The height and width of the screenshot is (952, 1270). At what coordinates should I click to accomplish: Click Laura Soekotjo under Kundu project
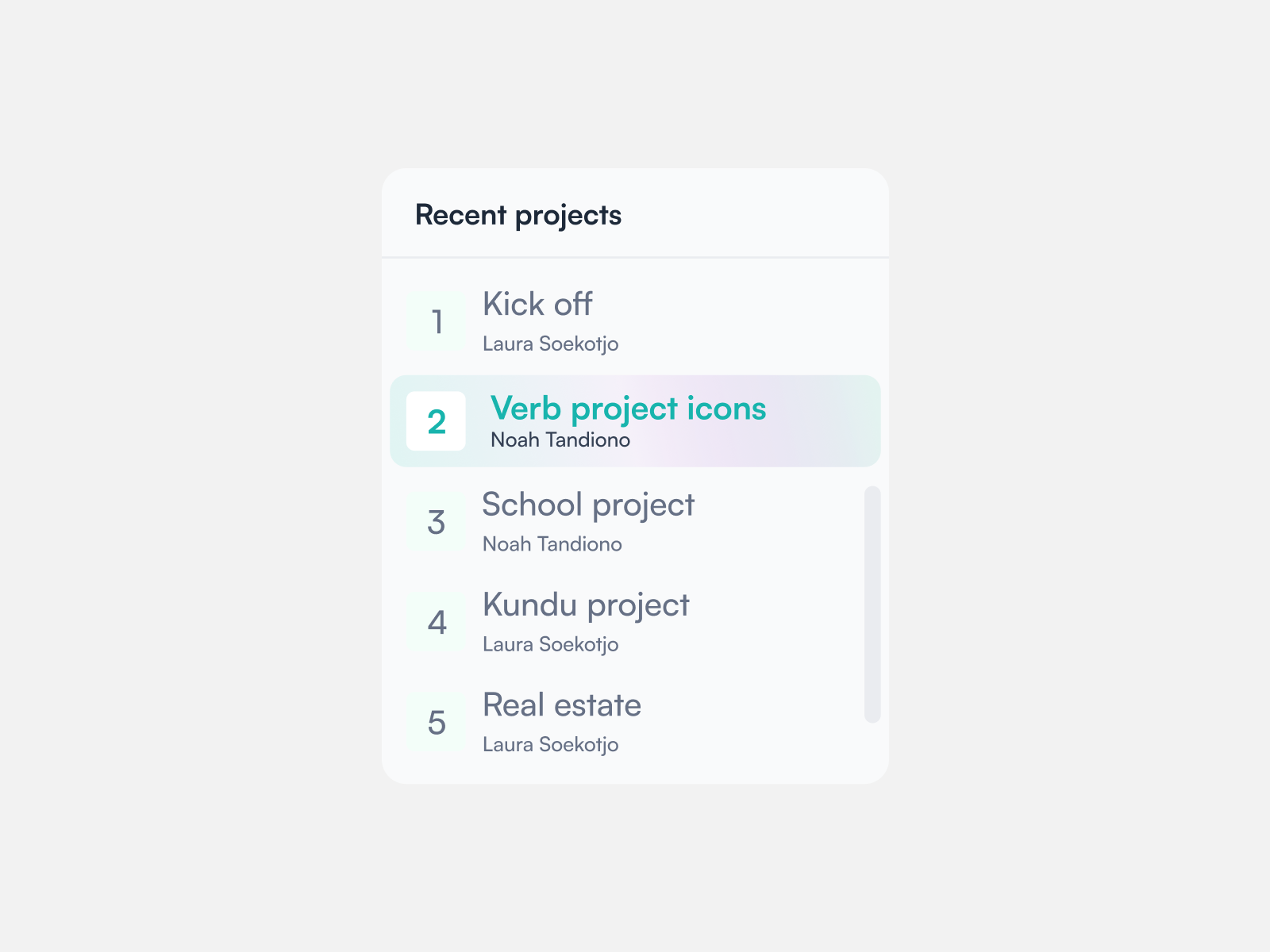coord(550,644)
